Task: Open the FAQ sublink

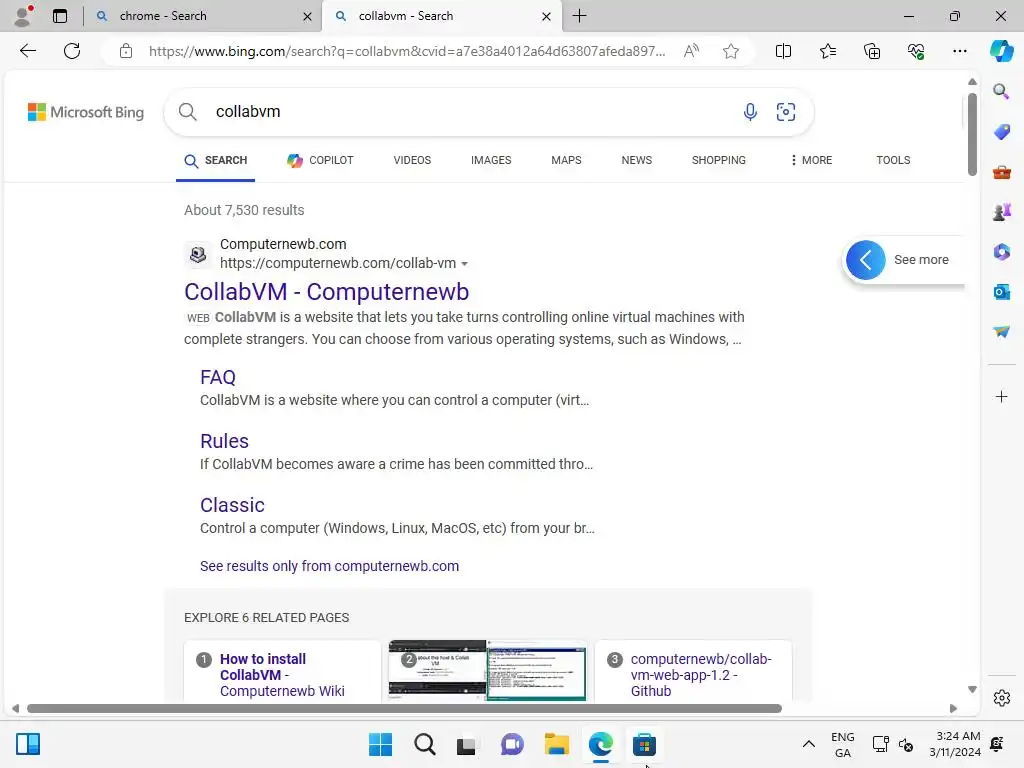Action: 217,377
